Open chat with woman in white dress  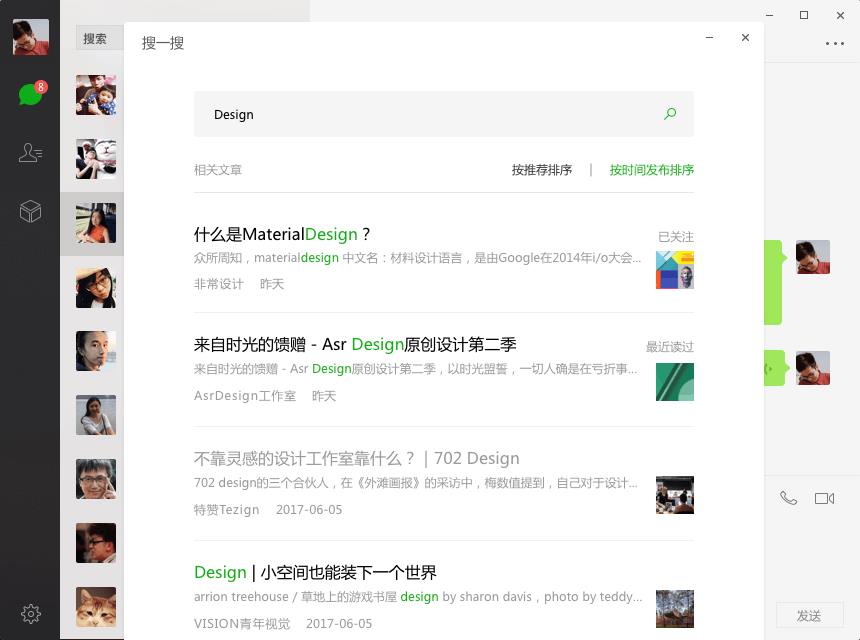point(96,415)
